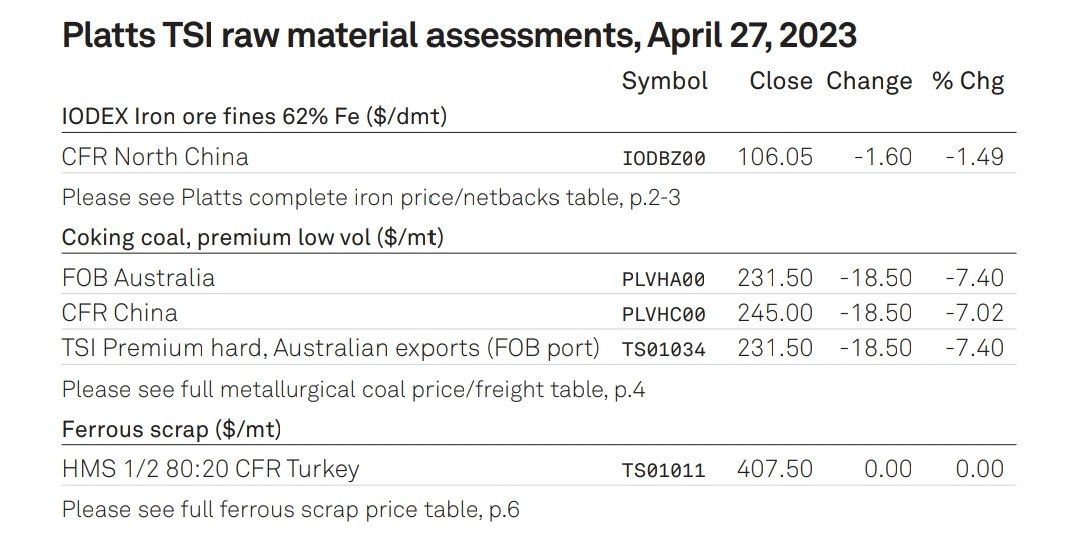Viewport: 1080px width, 556px height.
Task: Click the IODEX Iron ore fines section heading
Action: click(x=255, y=116)
